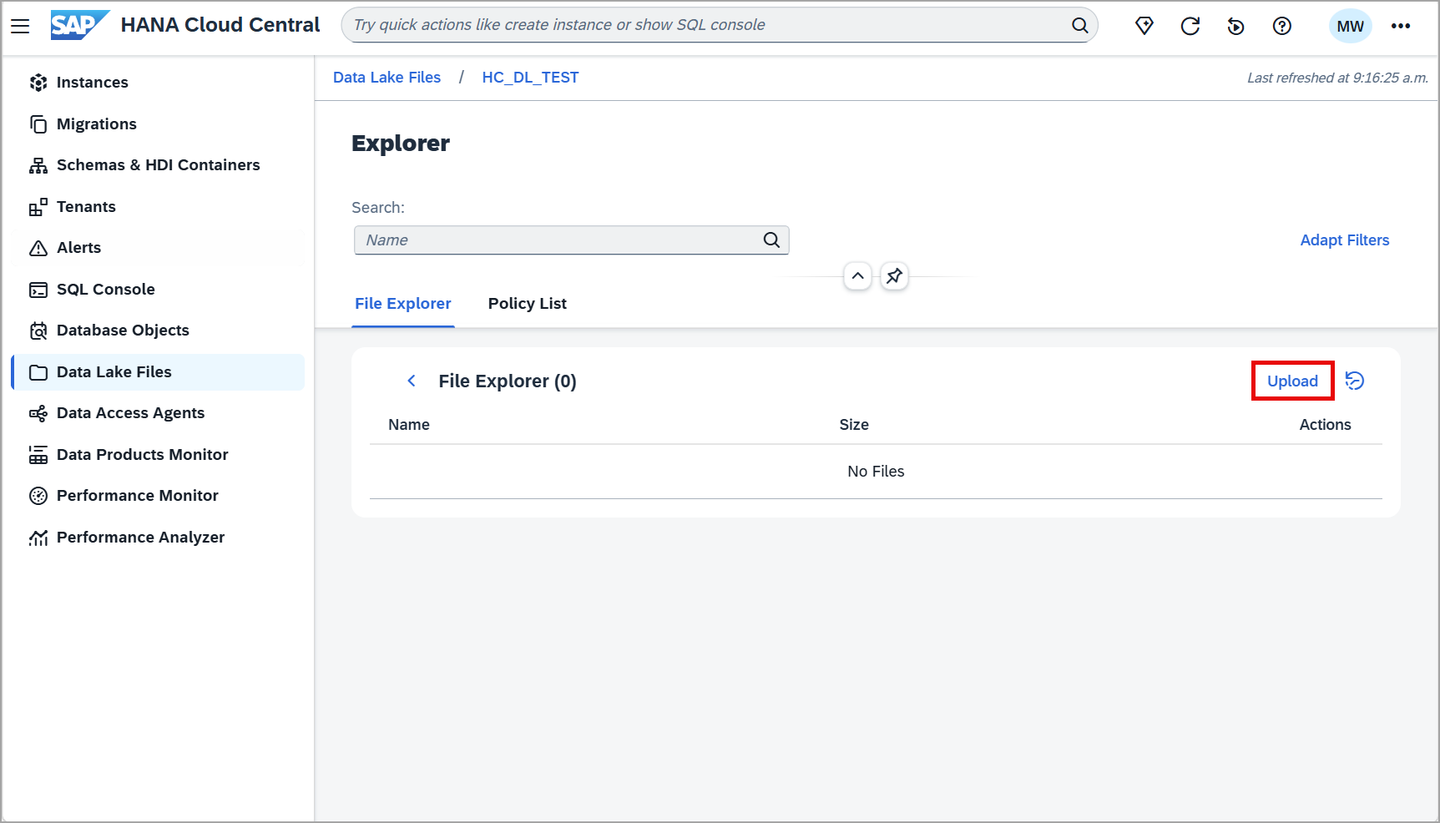Viewport: 1440px width, 823px height.
Task: Switch to the Policy List tab
Action: (527, 304)
